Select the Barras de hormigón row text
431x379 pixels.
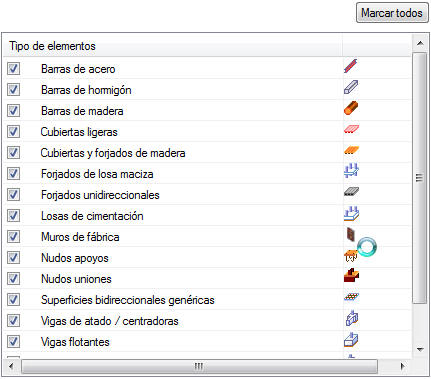86,90
